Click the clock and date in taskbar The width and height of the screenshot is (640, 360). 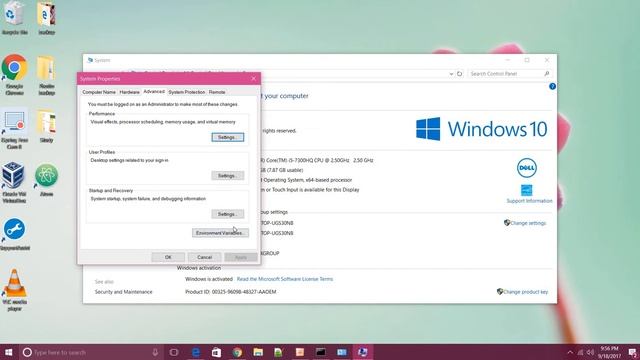click(610, 352)
